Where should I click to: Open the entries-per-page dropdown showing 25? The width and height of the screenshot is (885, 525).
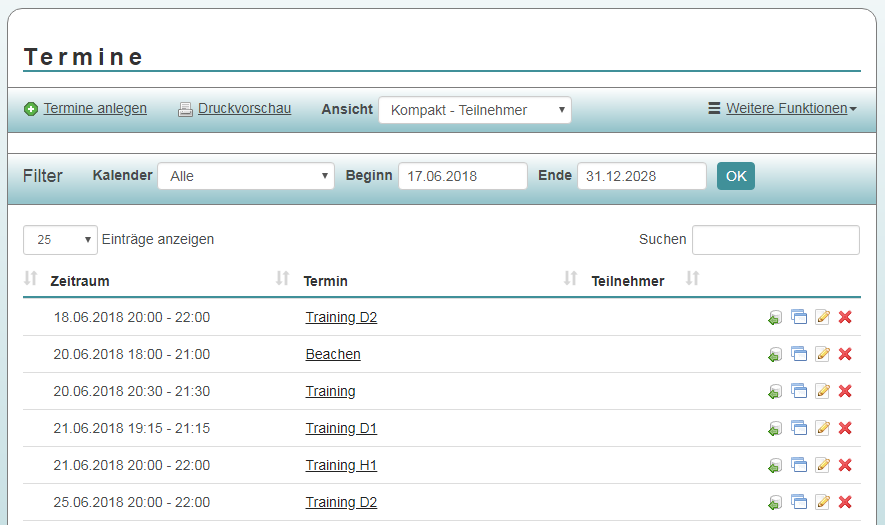(60, 240)
